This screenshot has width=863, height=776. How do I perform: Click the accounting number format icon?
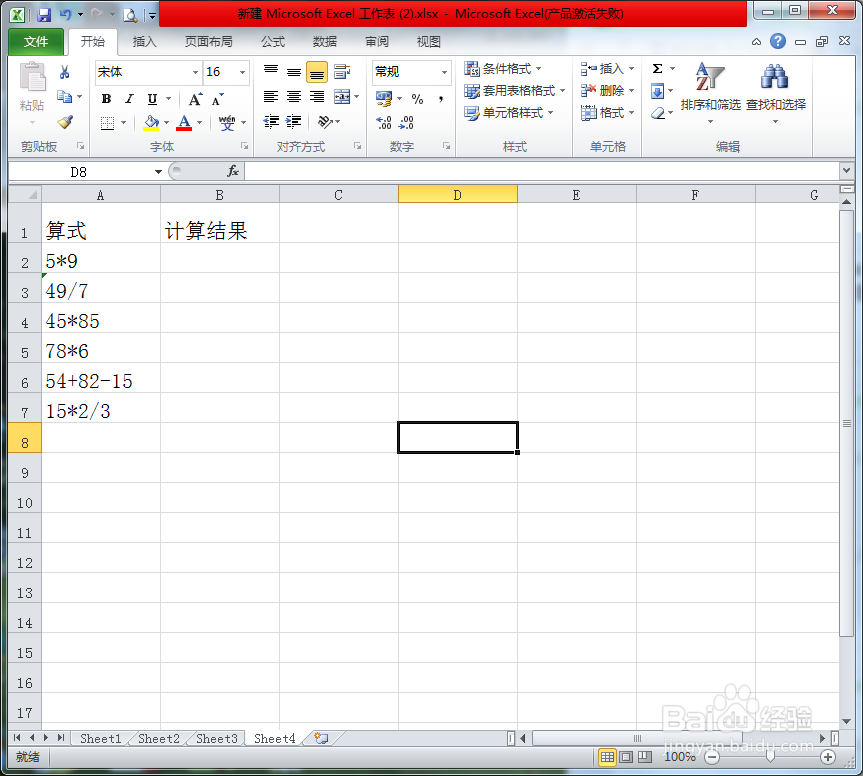[x=384, y=99]
